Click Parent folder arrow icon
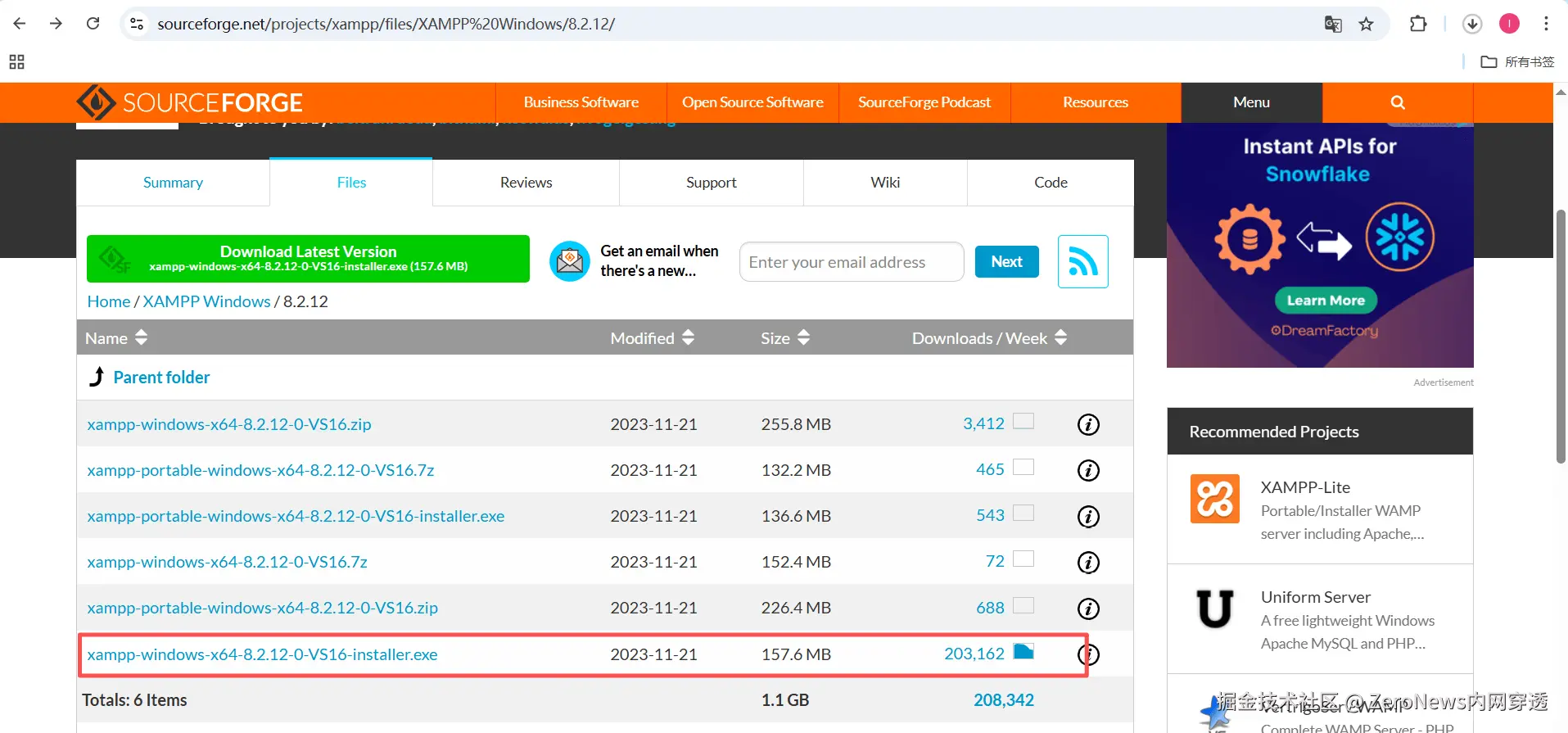 pos(97,377)
